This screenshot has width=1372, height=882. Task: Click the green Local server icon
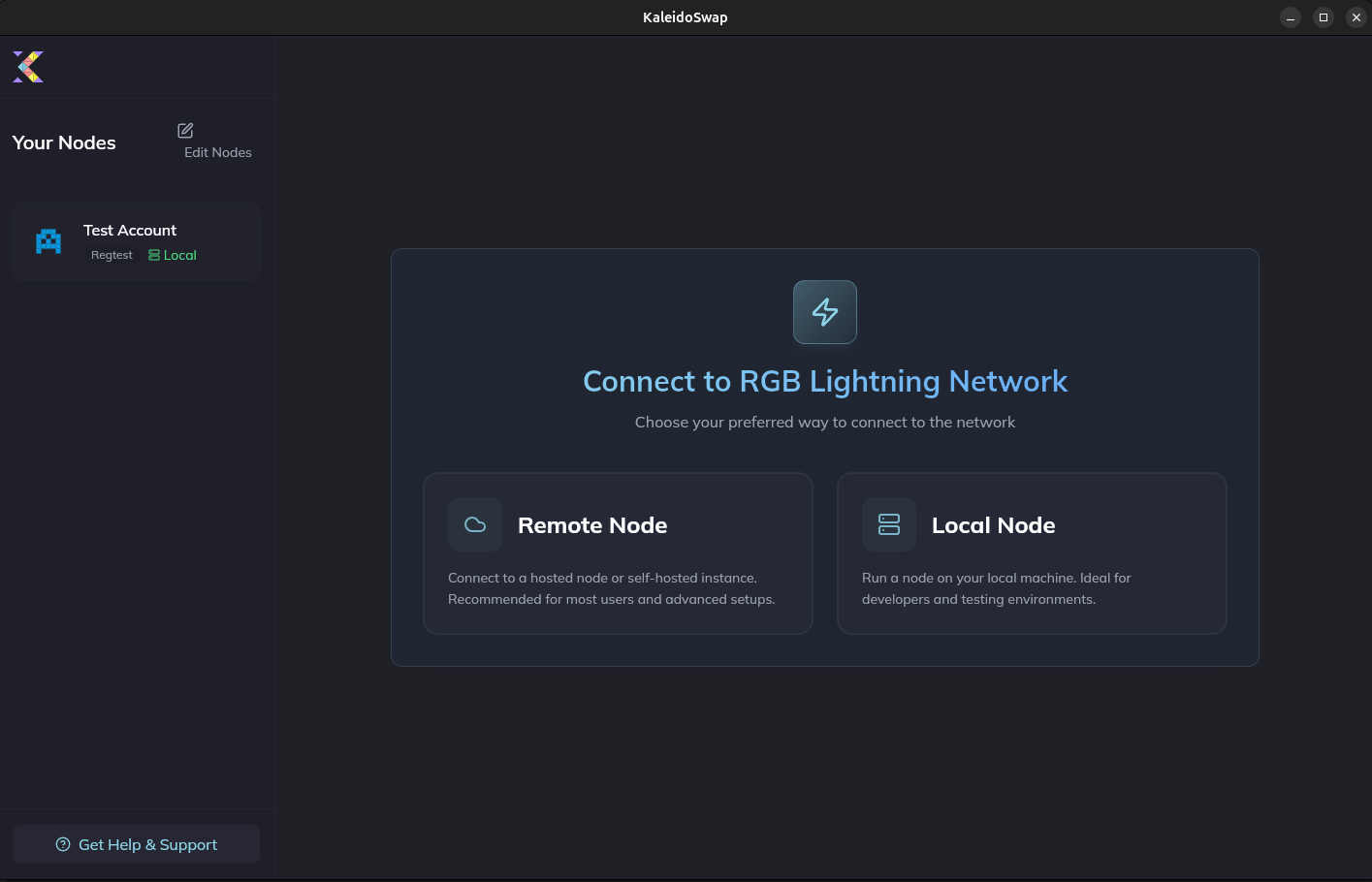154,255
